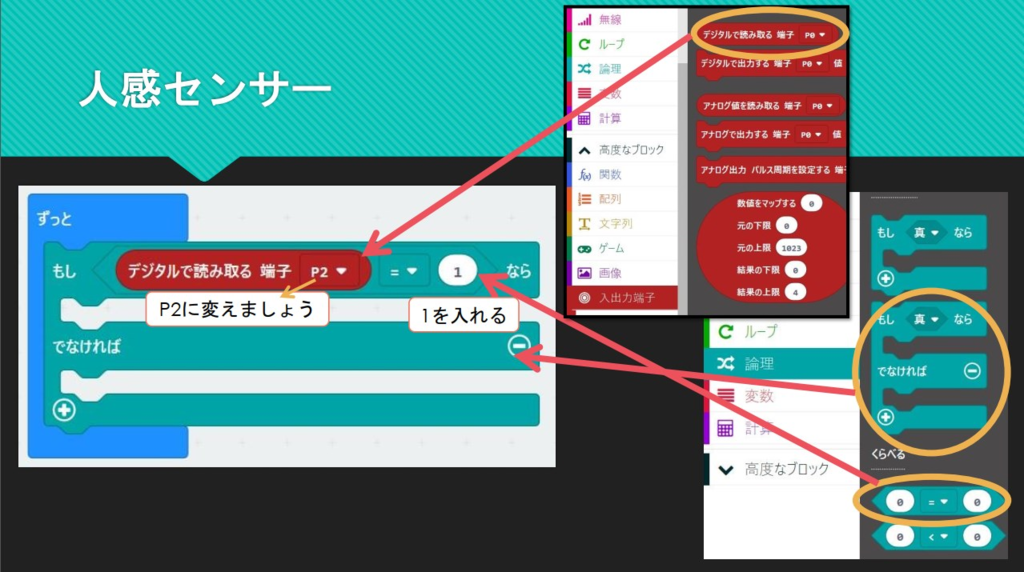Image resolution: width=1024 pixels, height=572 pixels.
Task: Select the ずっと forever block header
Action: pos(108,218)
